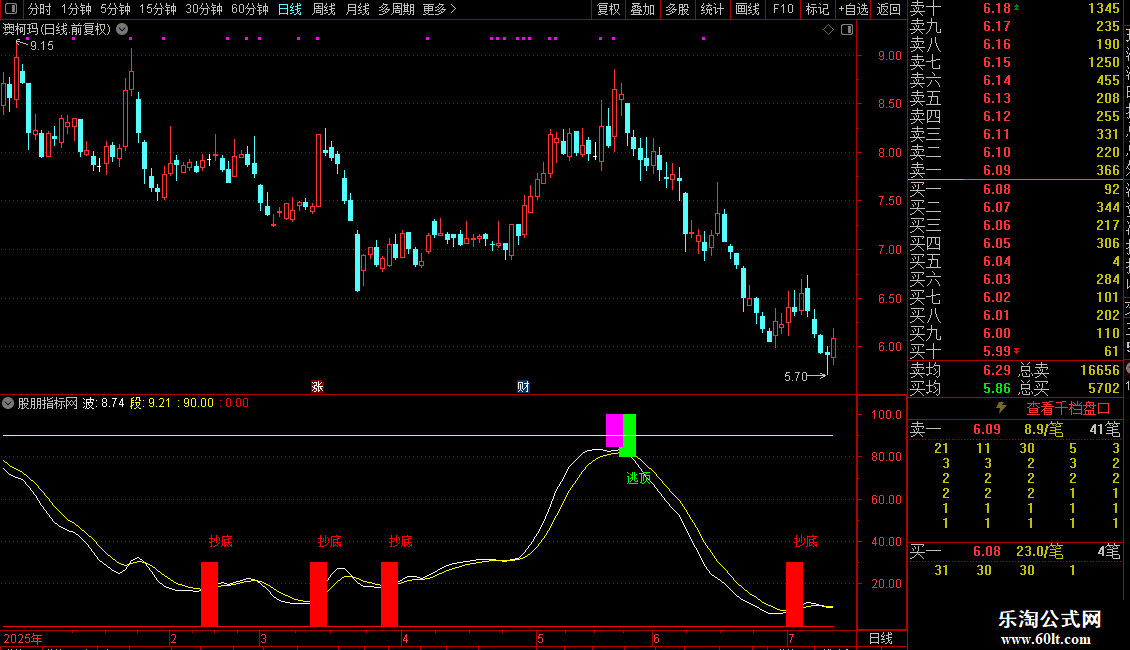
Task: Select the 卖十 6.18 order row
Action: tap(1015, 8)
